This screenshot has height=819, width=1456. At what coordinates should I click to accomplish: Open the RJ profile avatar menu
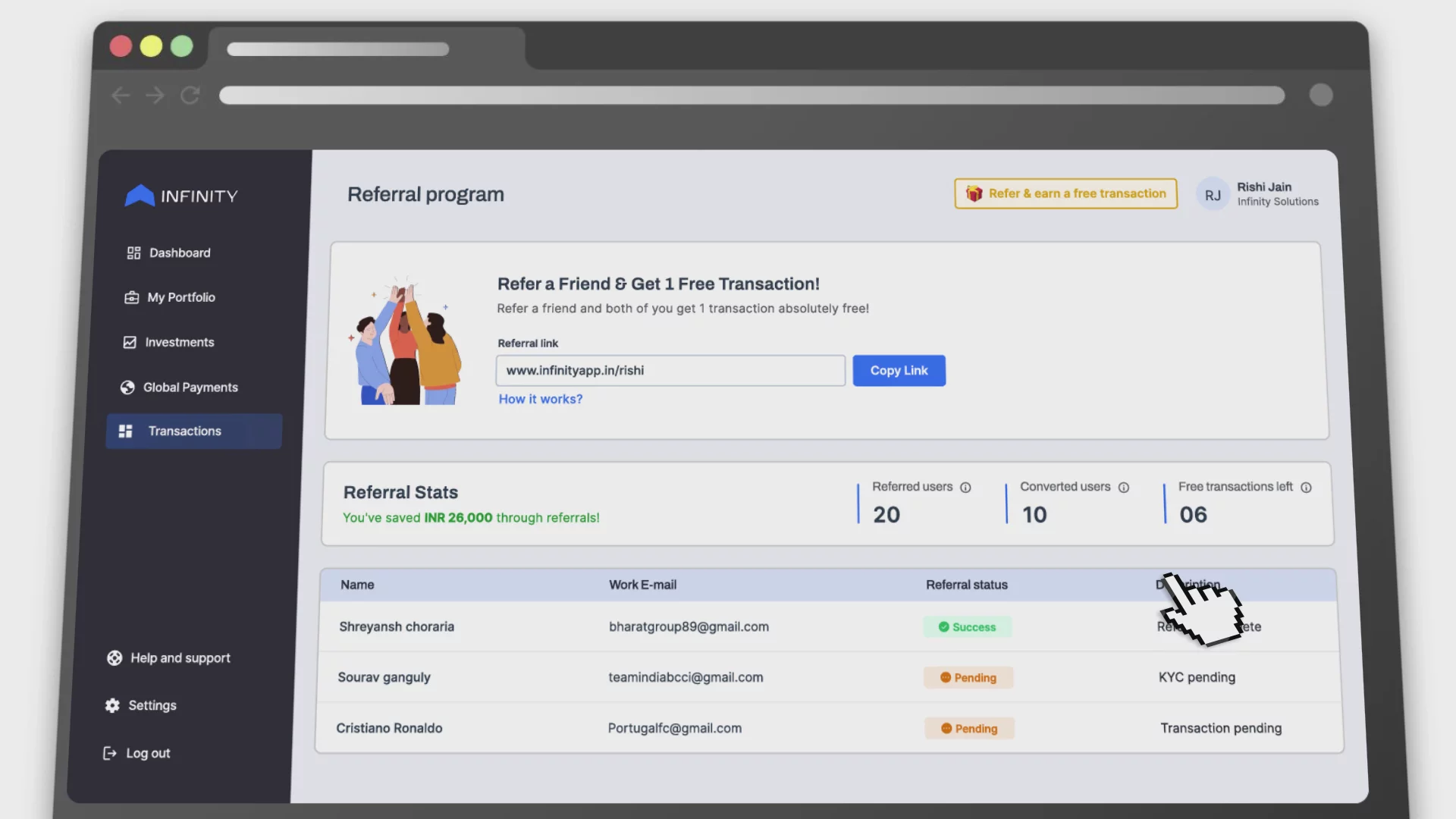tap(1213, 194)
